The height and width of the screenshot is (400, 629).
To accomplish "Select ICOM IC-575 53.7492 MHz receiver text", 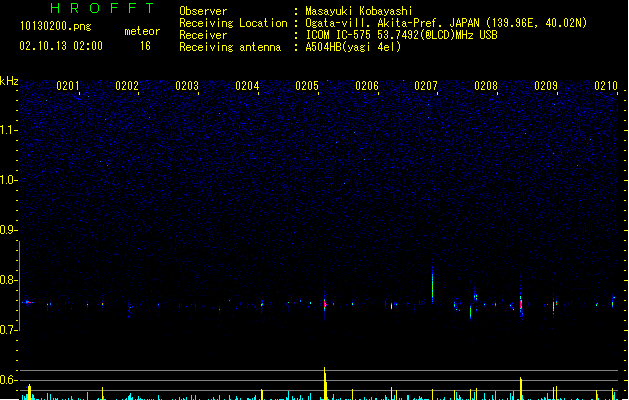I will click(402, 35).
